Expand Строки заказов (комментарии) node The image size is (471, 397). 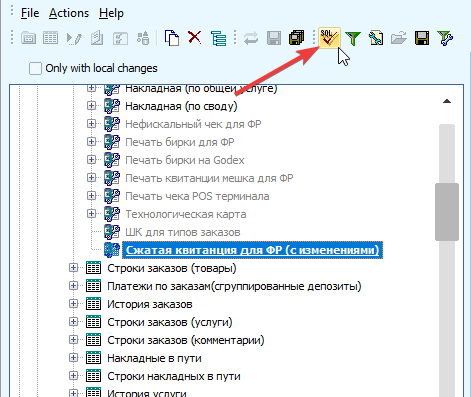[x=73, y=340]
